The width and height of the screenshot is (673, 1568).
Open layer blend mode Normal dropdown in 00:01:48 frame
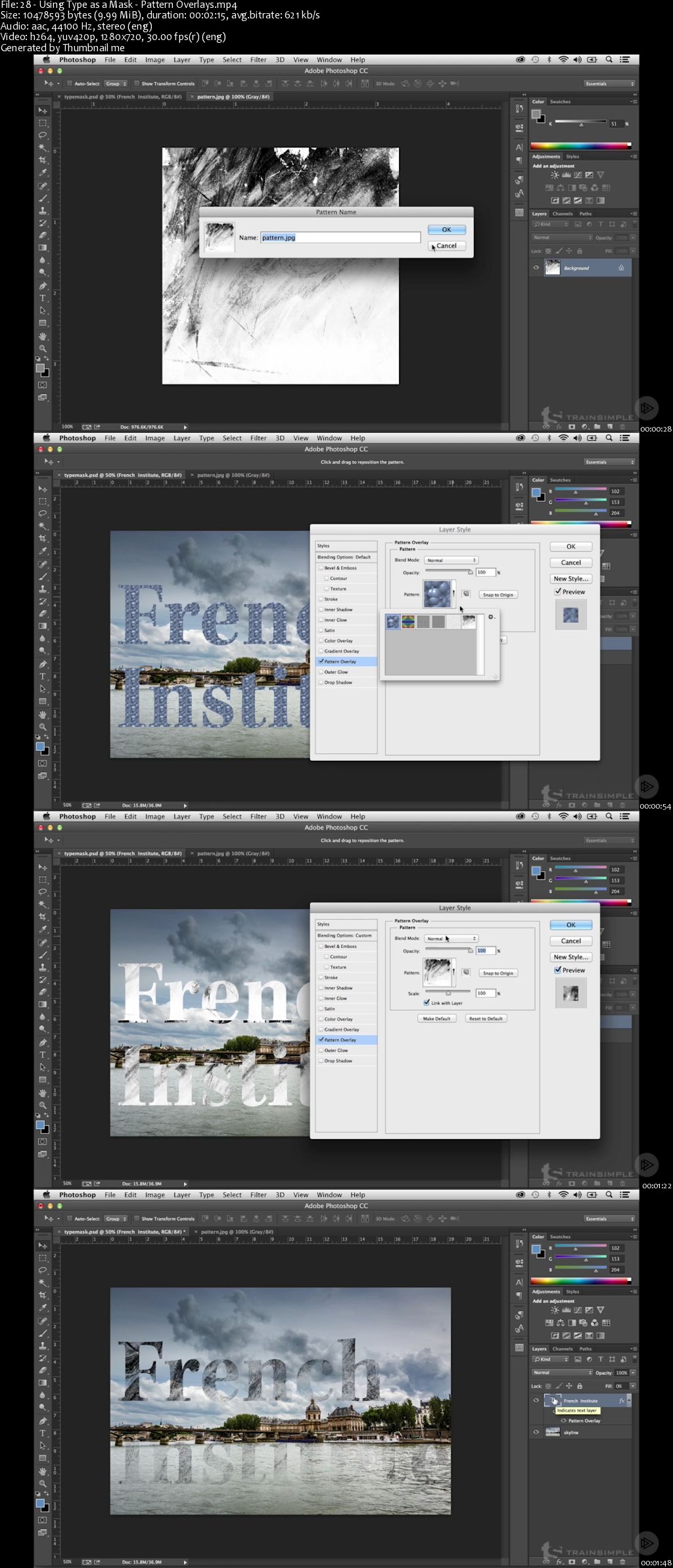(562, 1372)
